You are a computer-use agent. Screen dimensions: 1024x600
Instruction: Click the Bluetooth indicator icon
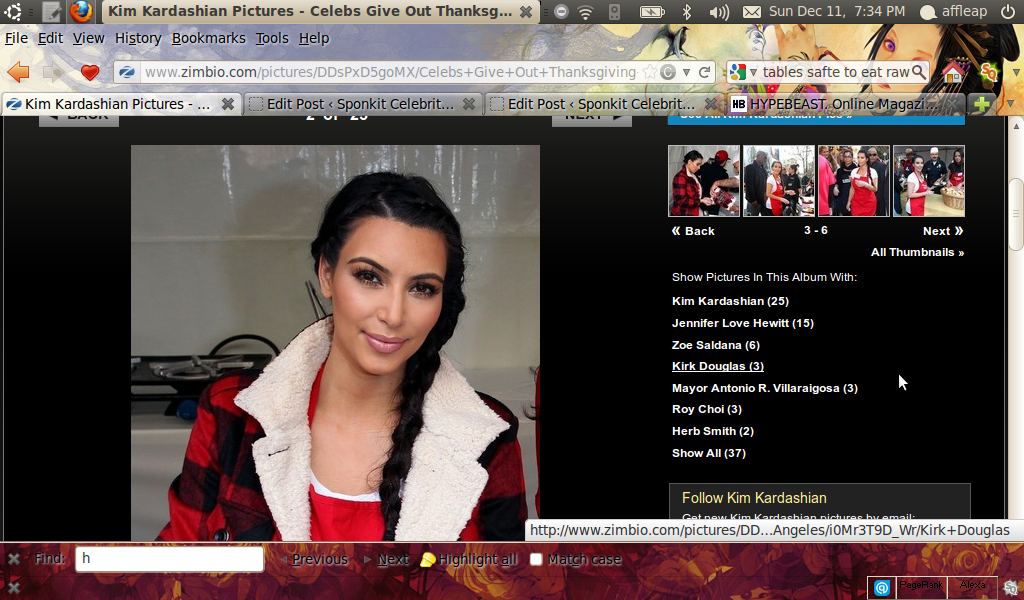point(686,11)
